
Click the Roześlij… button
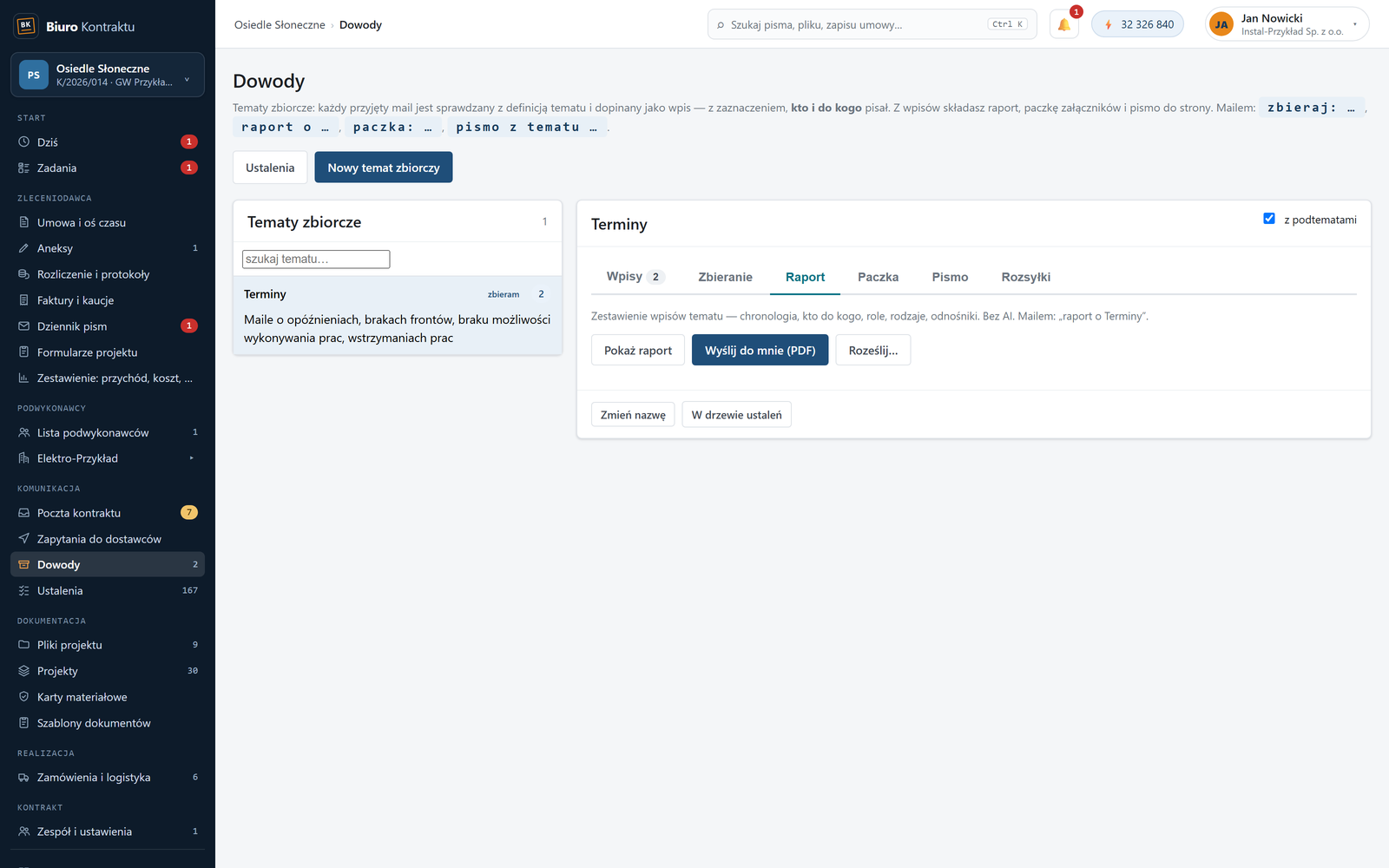click(x=873, y=350)
